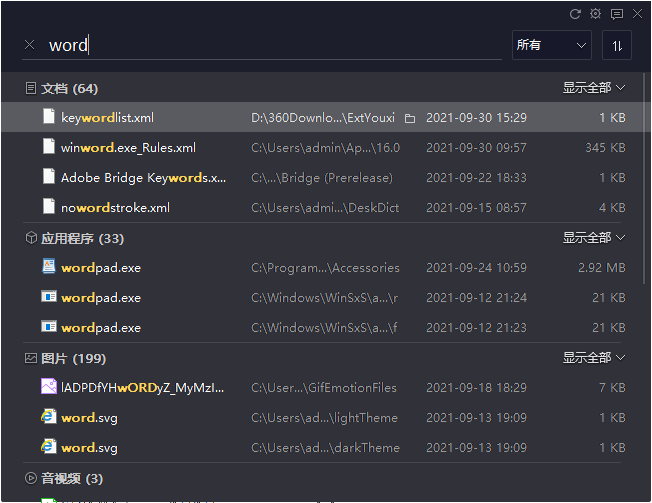
Task: Click path C:\...\Bridge (Prerelease)
Action: 322,178
